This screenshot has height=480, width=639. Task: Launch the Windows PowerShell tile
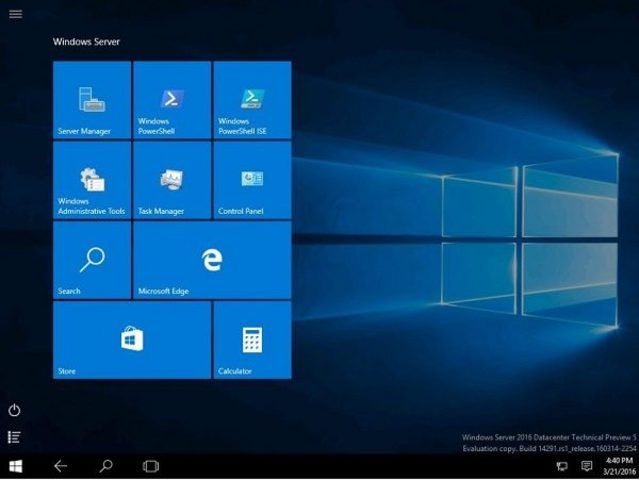[172, 100]
